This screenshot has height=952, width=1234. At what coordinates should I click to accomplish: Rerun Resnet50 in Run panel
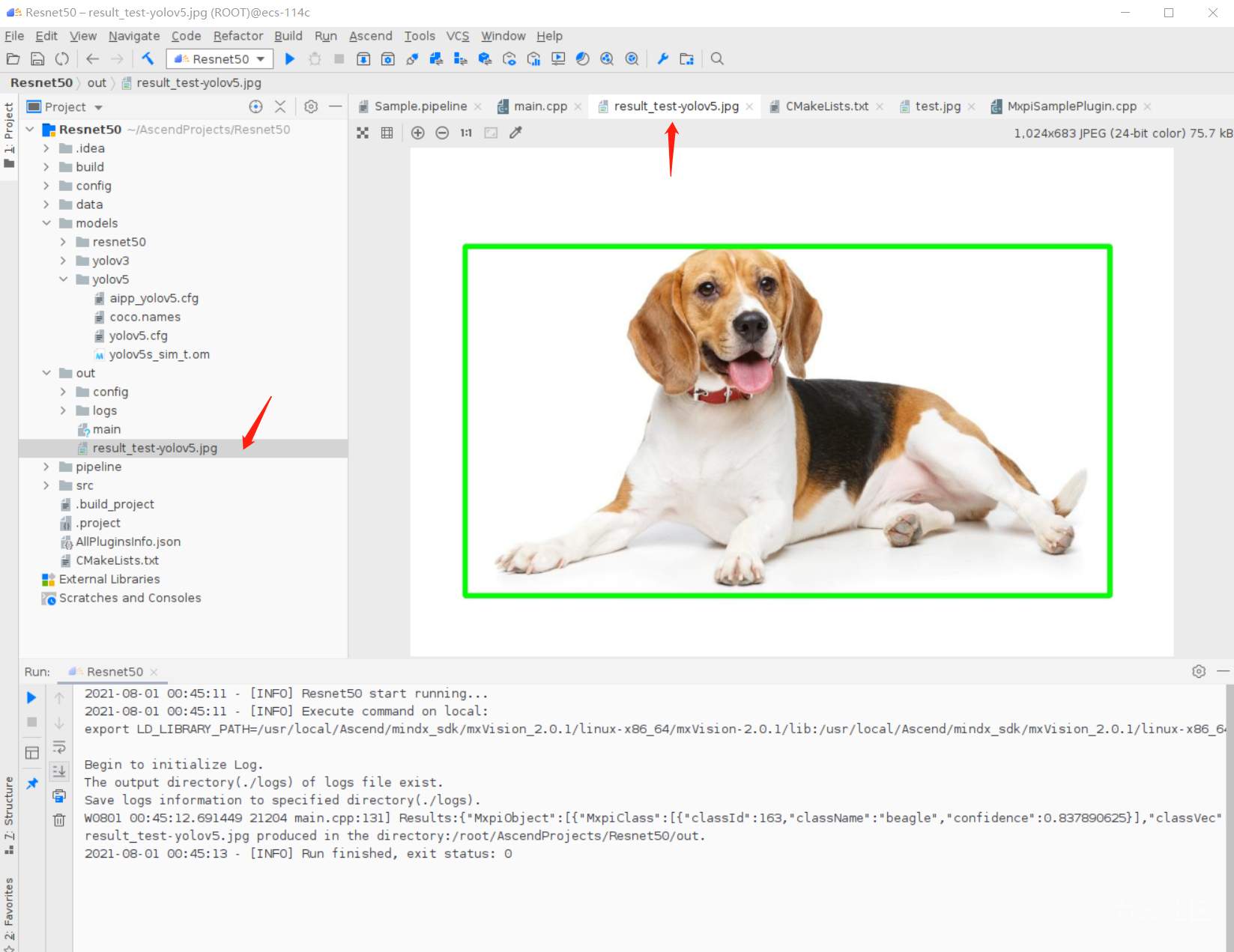click(x=31, y=697)
